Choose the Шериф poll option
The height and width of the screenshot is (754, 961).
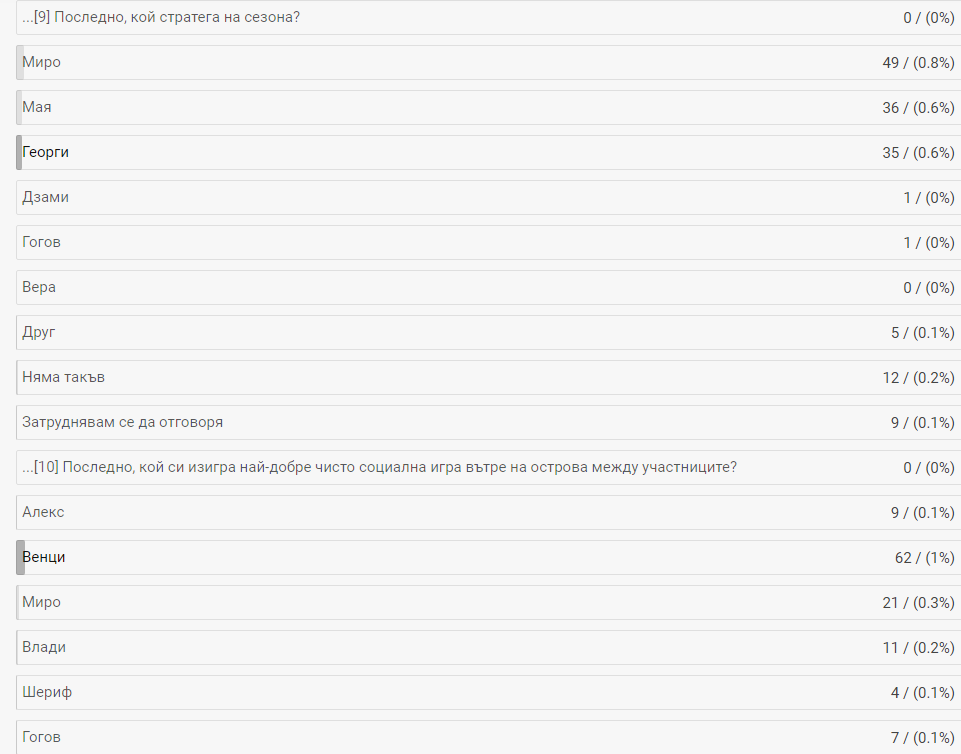(488, 693)
